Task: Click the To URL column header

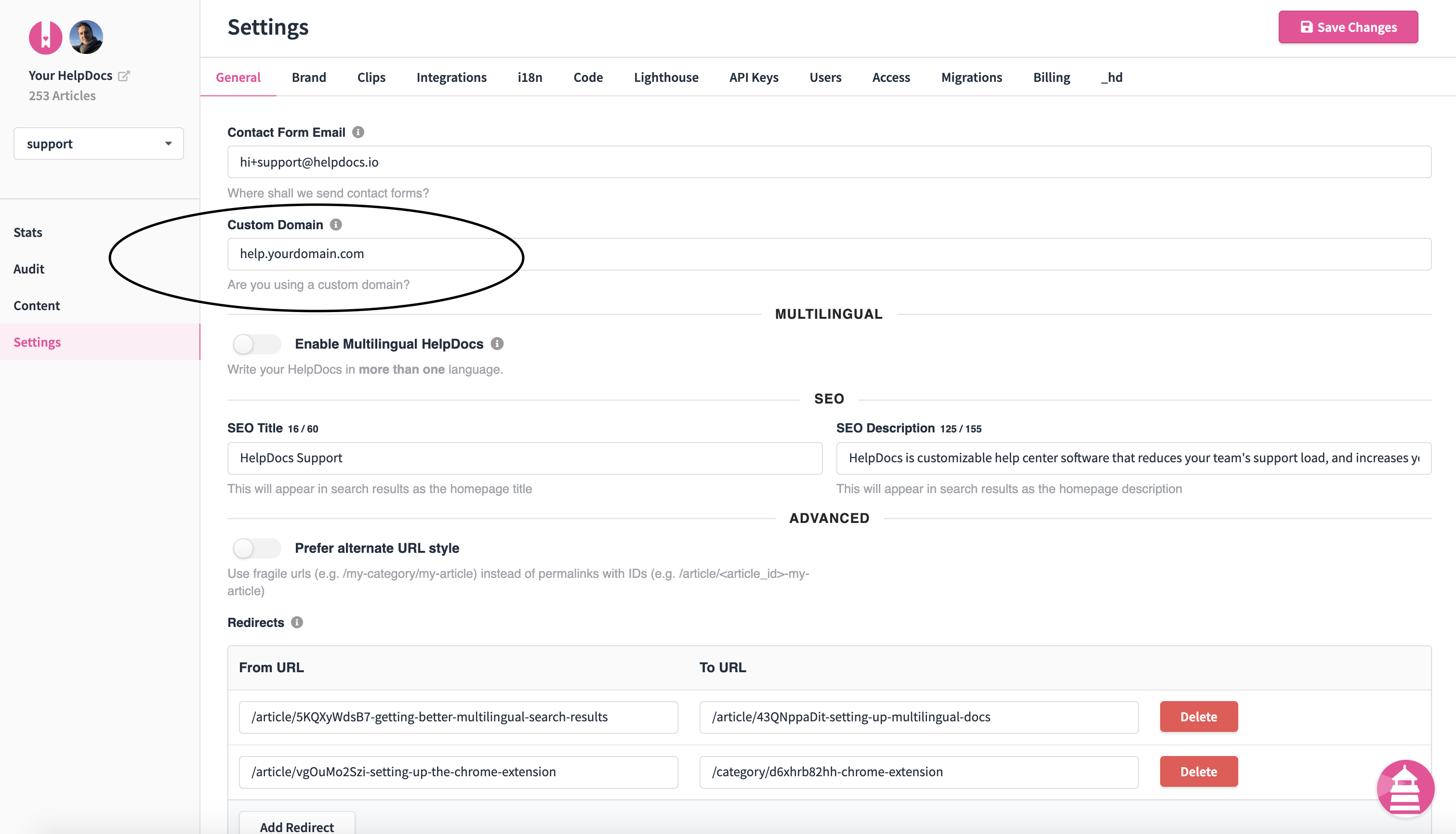Action: [x=723, y=667]
